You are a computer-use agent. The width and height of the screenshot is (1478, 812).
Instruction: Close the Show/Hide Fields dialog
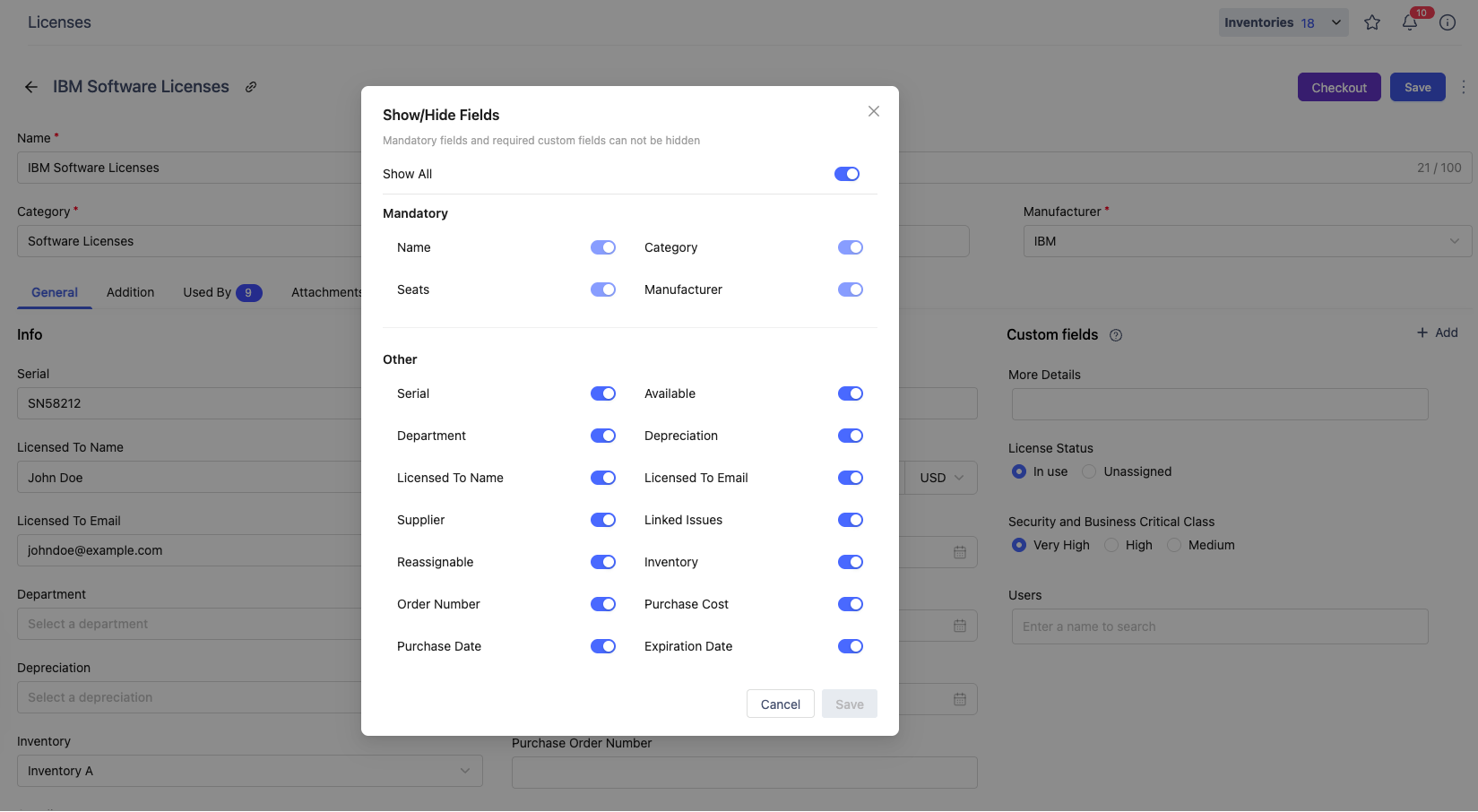point(873,111)
